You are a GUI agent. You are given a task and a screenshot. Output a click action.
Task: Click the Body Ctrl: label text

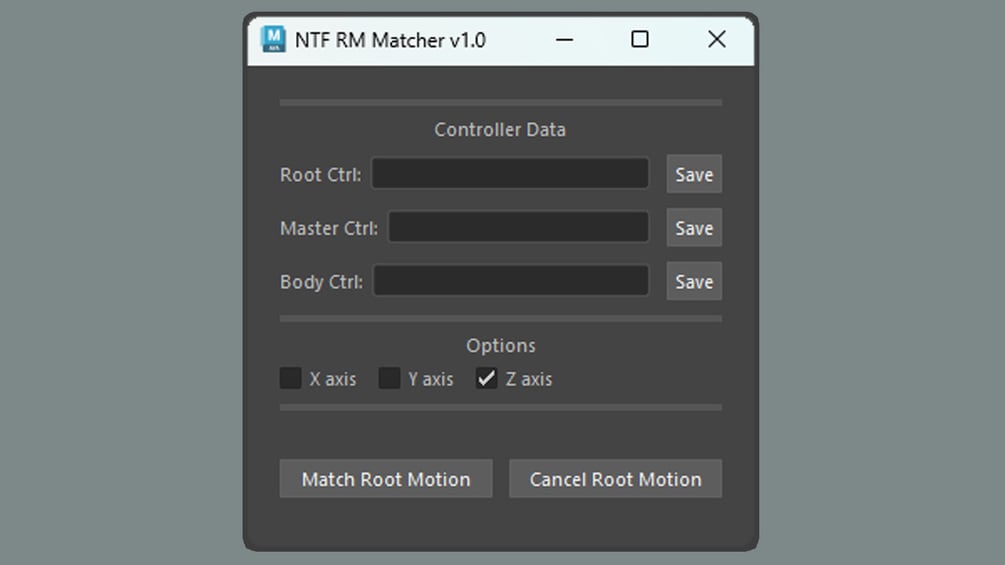[321, 282]
